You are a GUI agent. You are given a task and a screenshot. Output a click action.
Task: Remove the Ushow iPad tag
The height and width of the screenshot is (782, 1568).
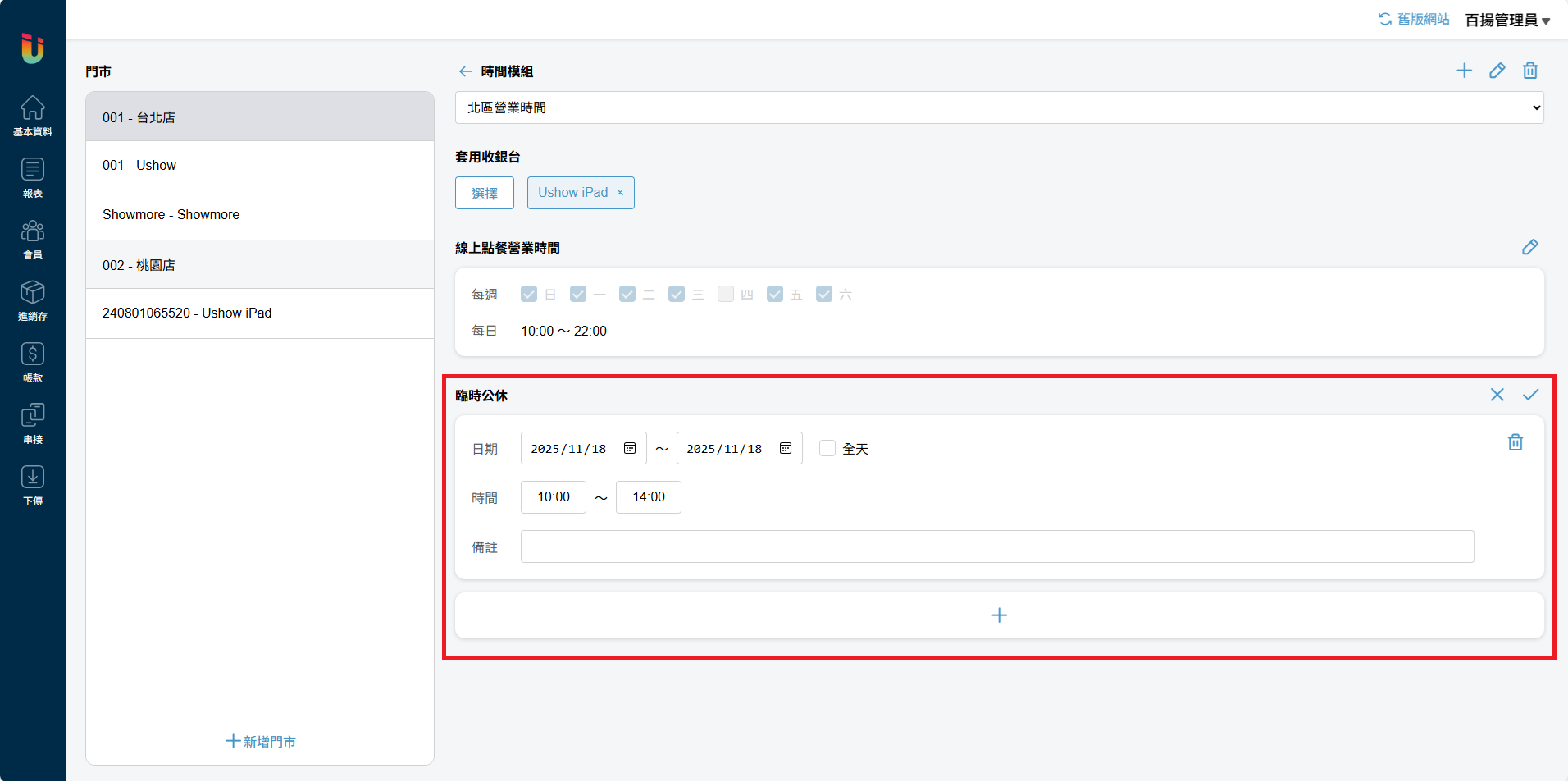coord(620,193)
